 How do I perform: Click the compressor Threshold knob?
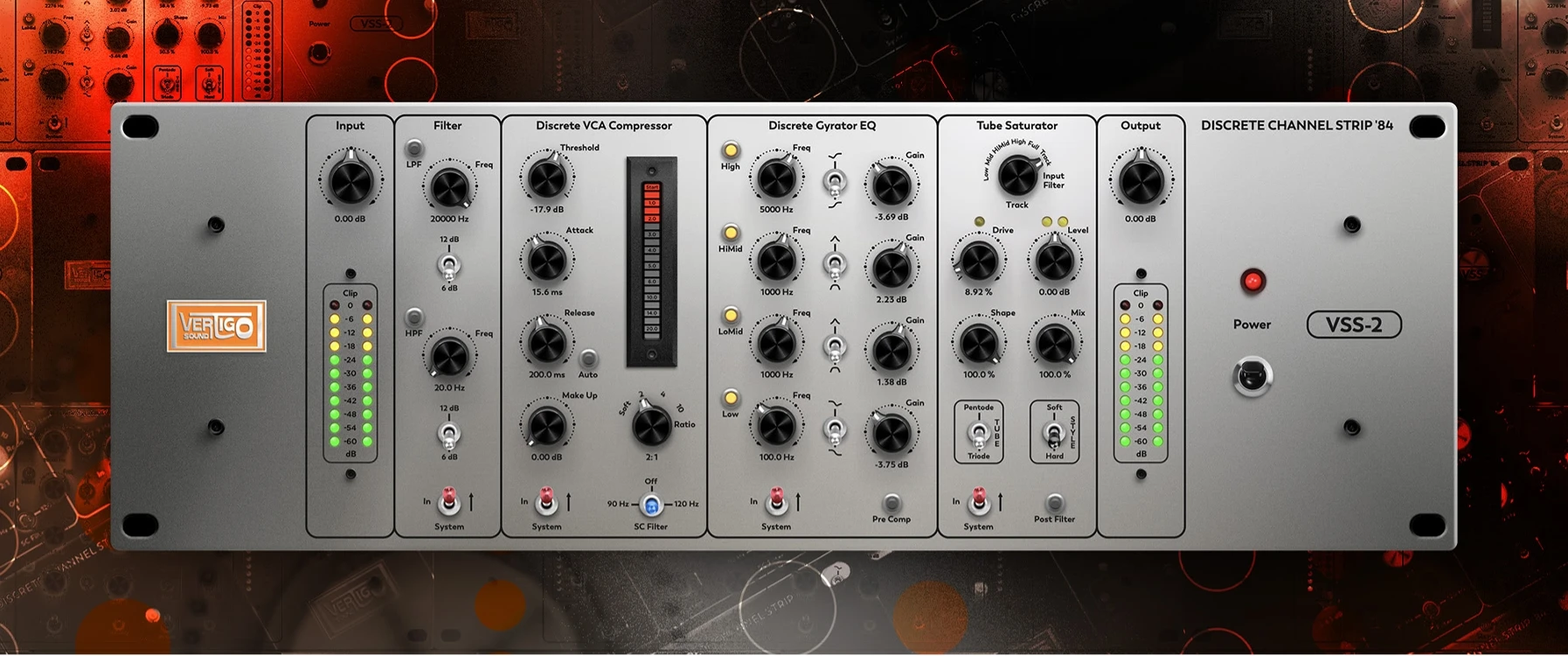coord(546,178)
